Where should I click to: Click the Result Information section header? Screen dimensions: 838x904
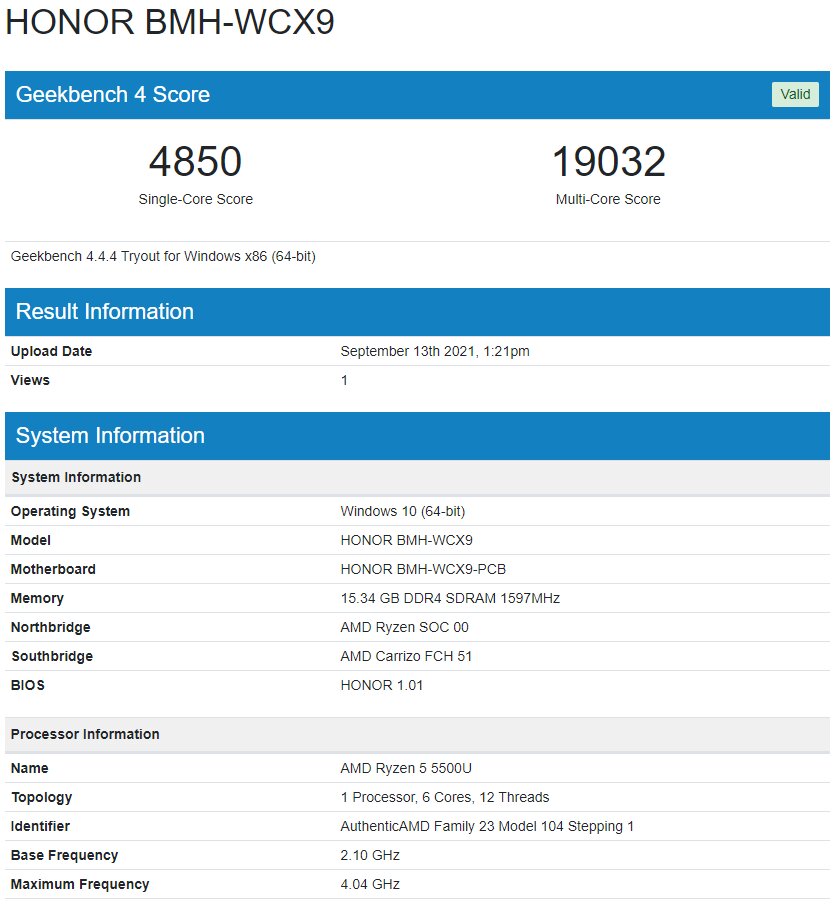coord(417,312)
